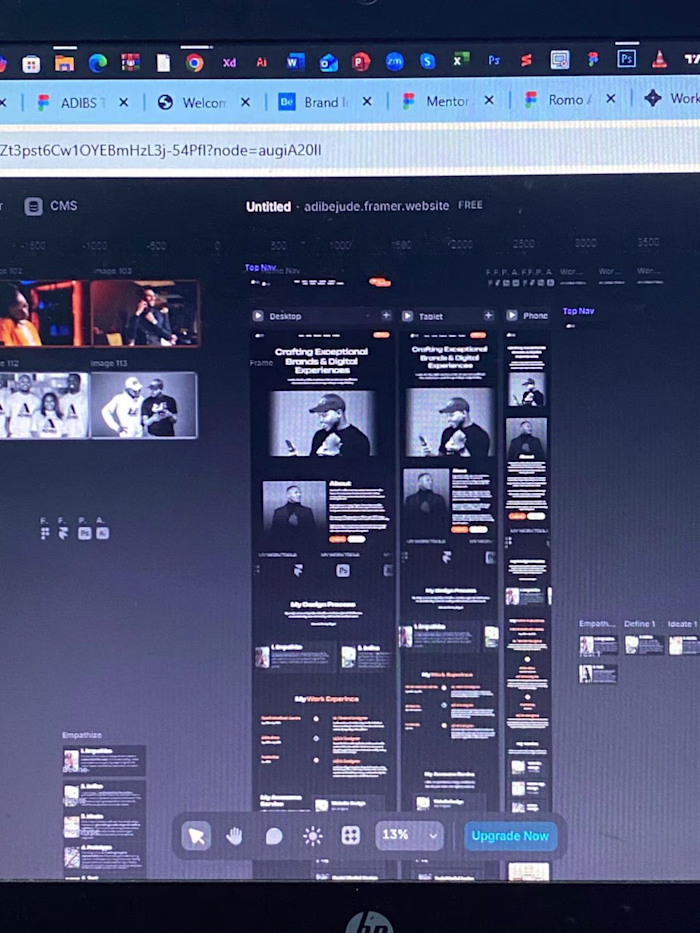Click the Untitled project name
Viewport: 700px width, 933px height.
pyautogui.click(x=268, y=206)
